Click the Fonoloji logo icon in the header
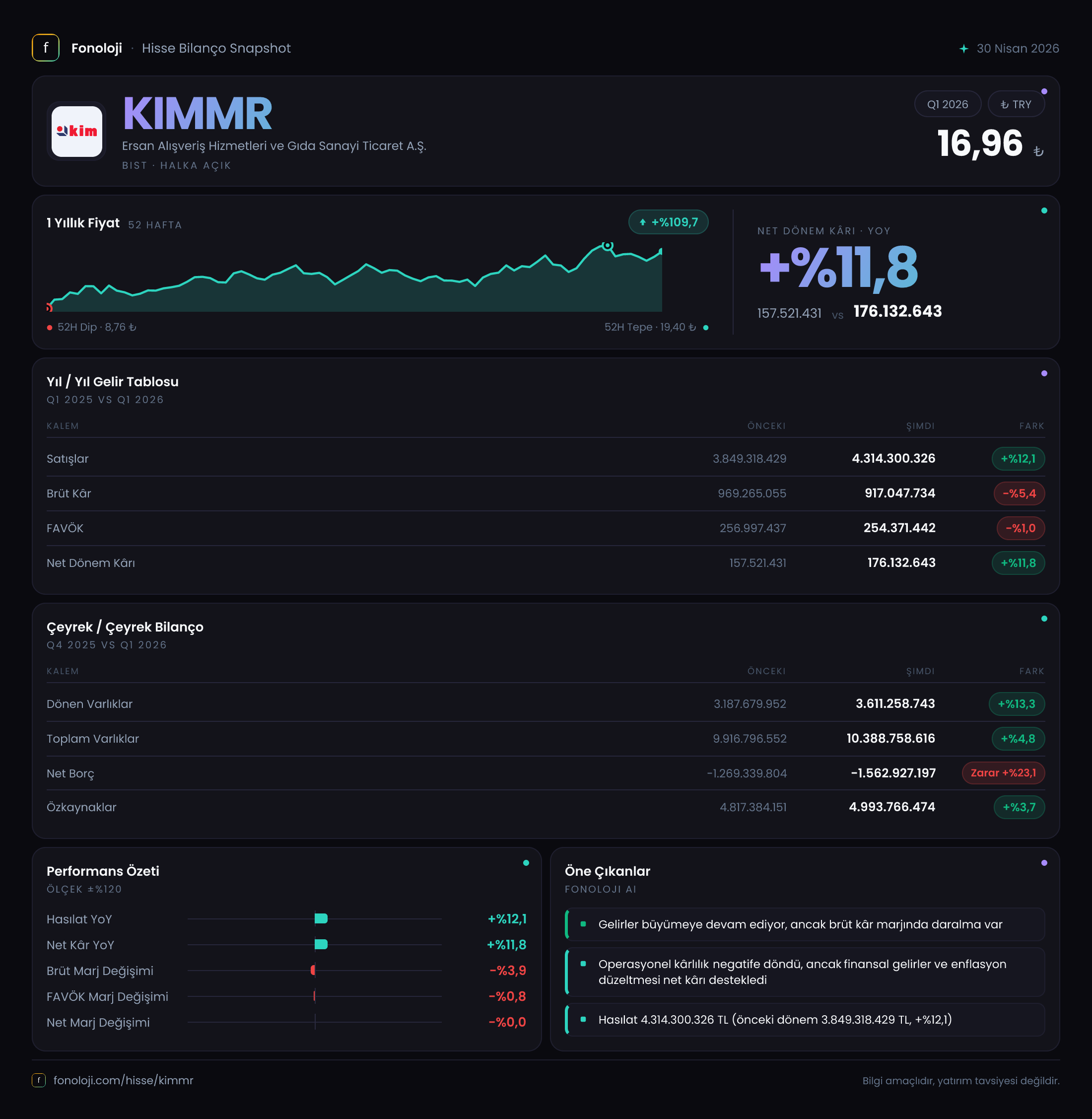The image size is (1092, 1119). [x=45, y=48]
